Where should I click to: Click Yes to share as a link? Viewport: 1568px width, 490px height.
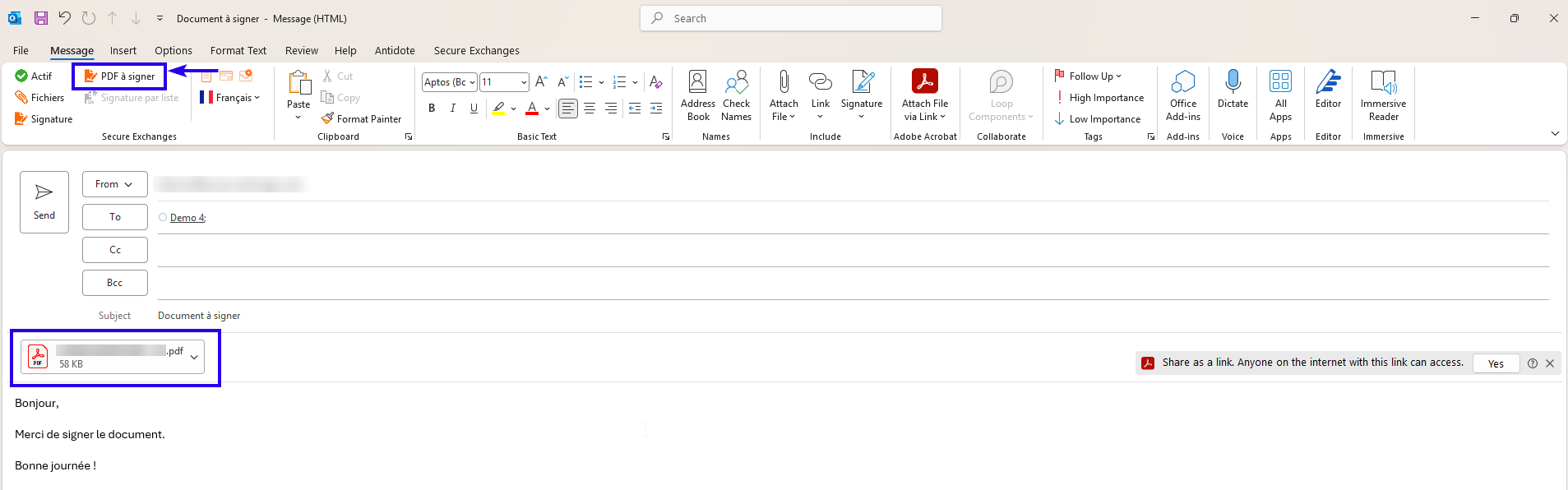point(1496,363)
